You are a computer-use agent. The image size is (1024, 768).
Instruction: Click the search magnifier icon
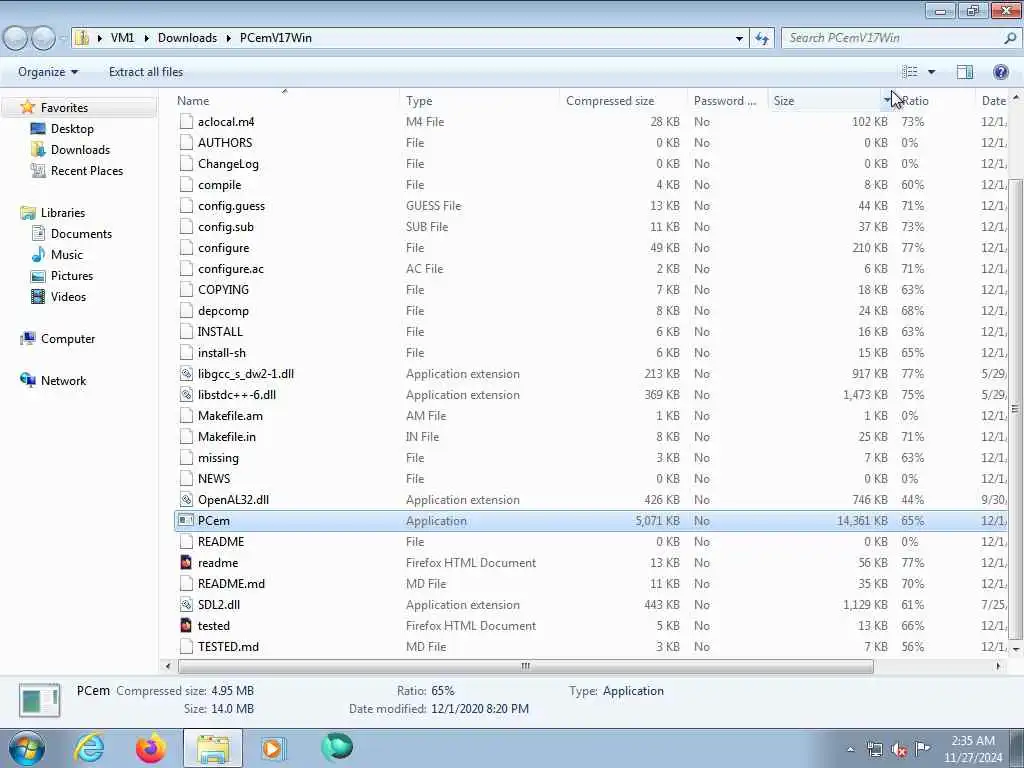click(x=1010, y=38)
